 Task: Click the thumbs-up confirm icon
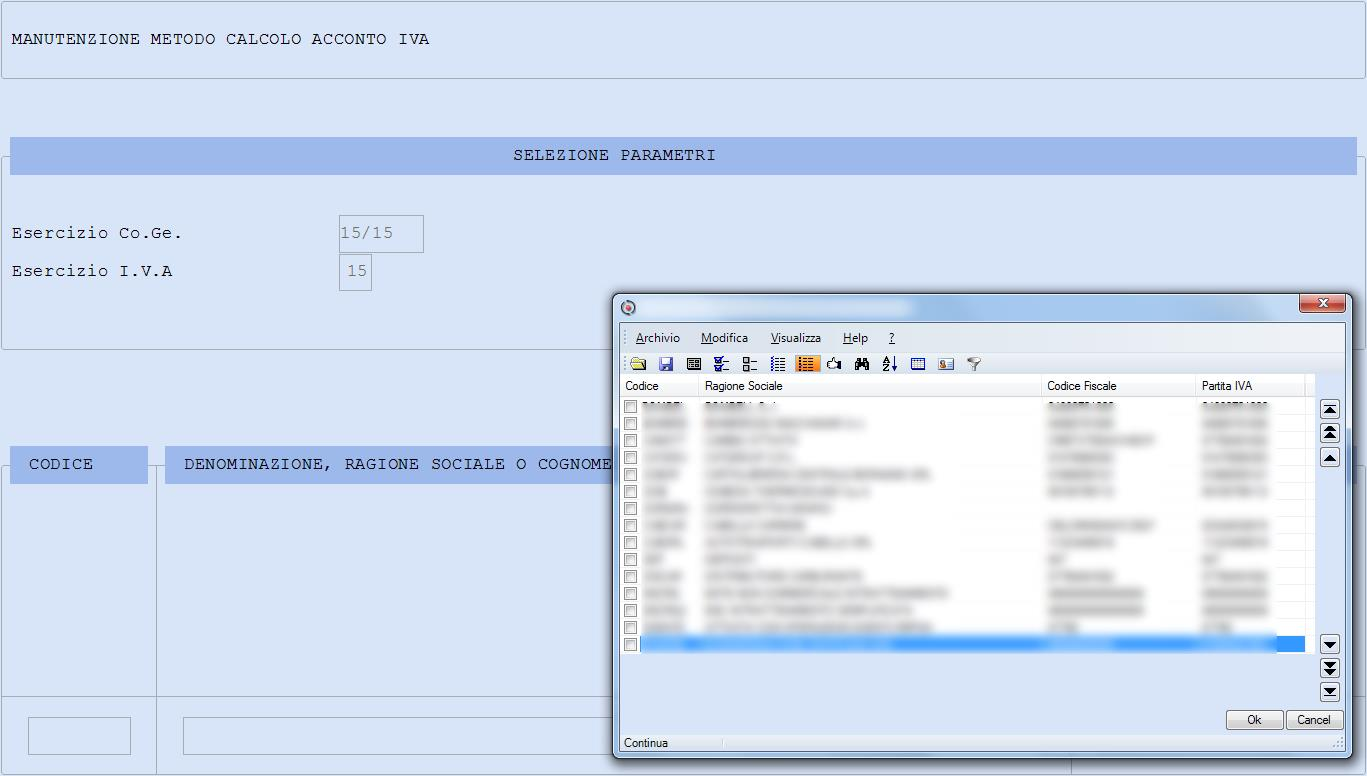(834, 364)
